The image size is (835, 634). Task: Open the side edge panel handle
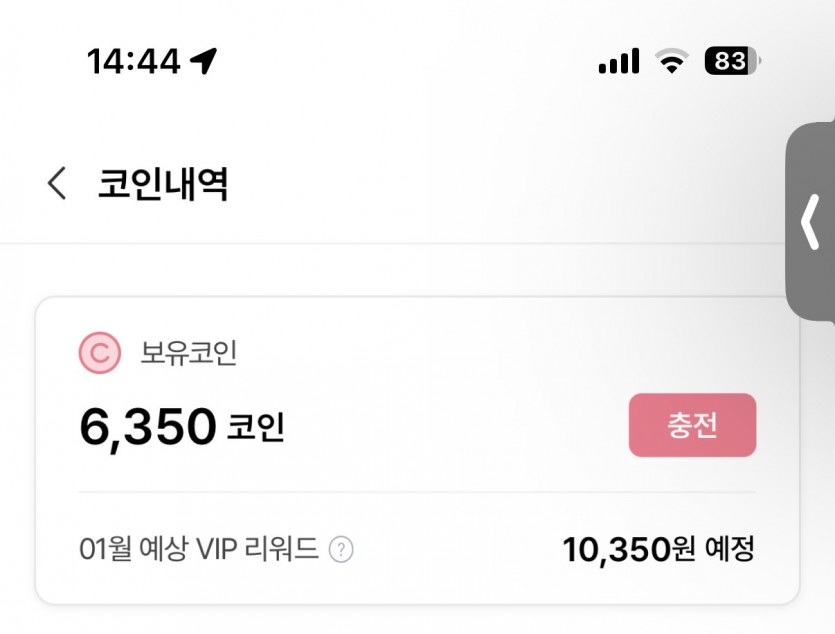point(811,222)
